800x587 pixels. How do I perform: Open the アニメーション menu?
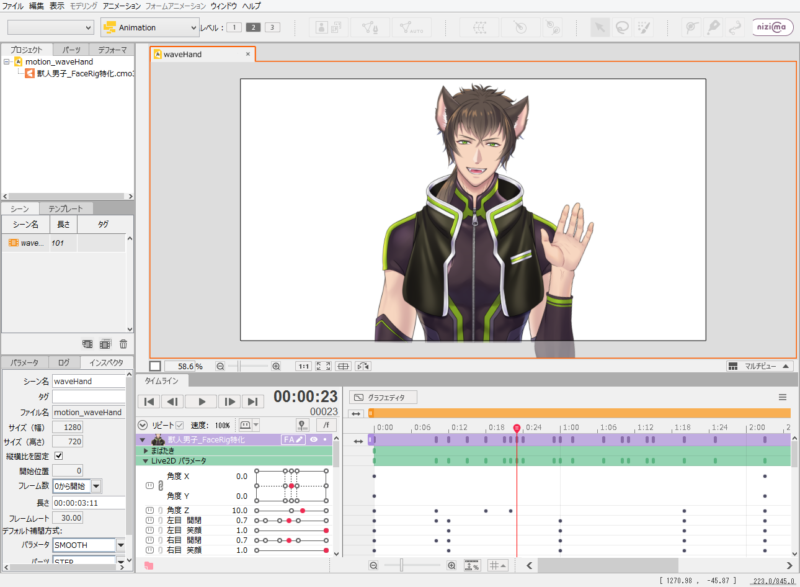point(121,6)
